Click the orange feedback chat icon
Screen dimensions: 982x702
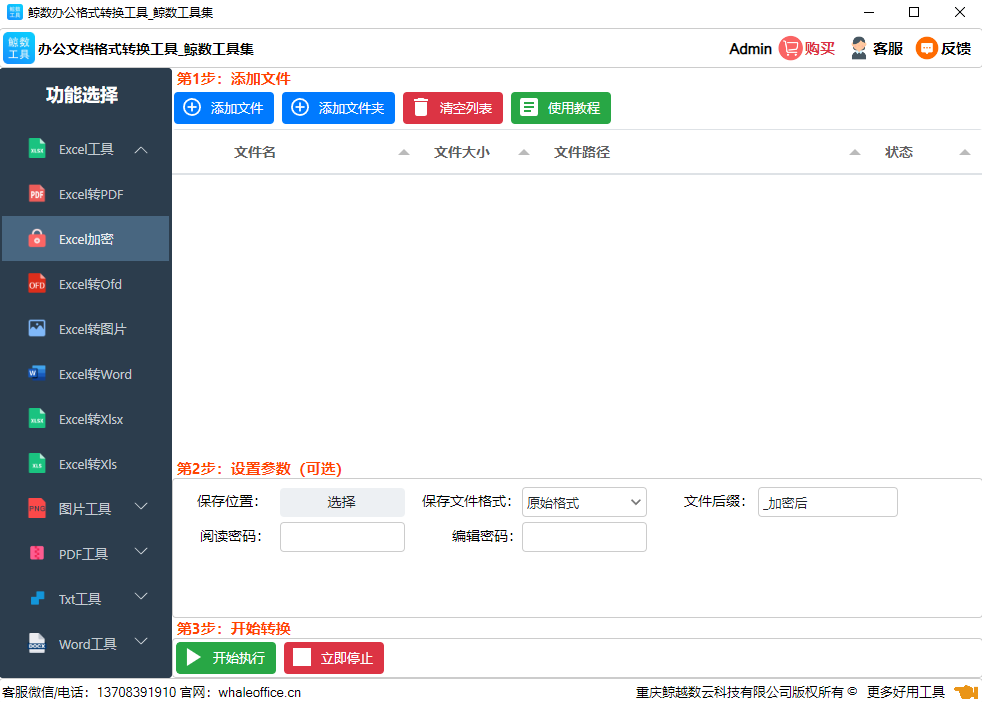coord(927,48)
